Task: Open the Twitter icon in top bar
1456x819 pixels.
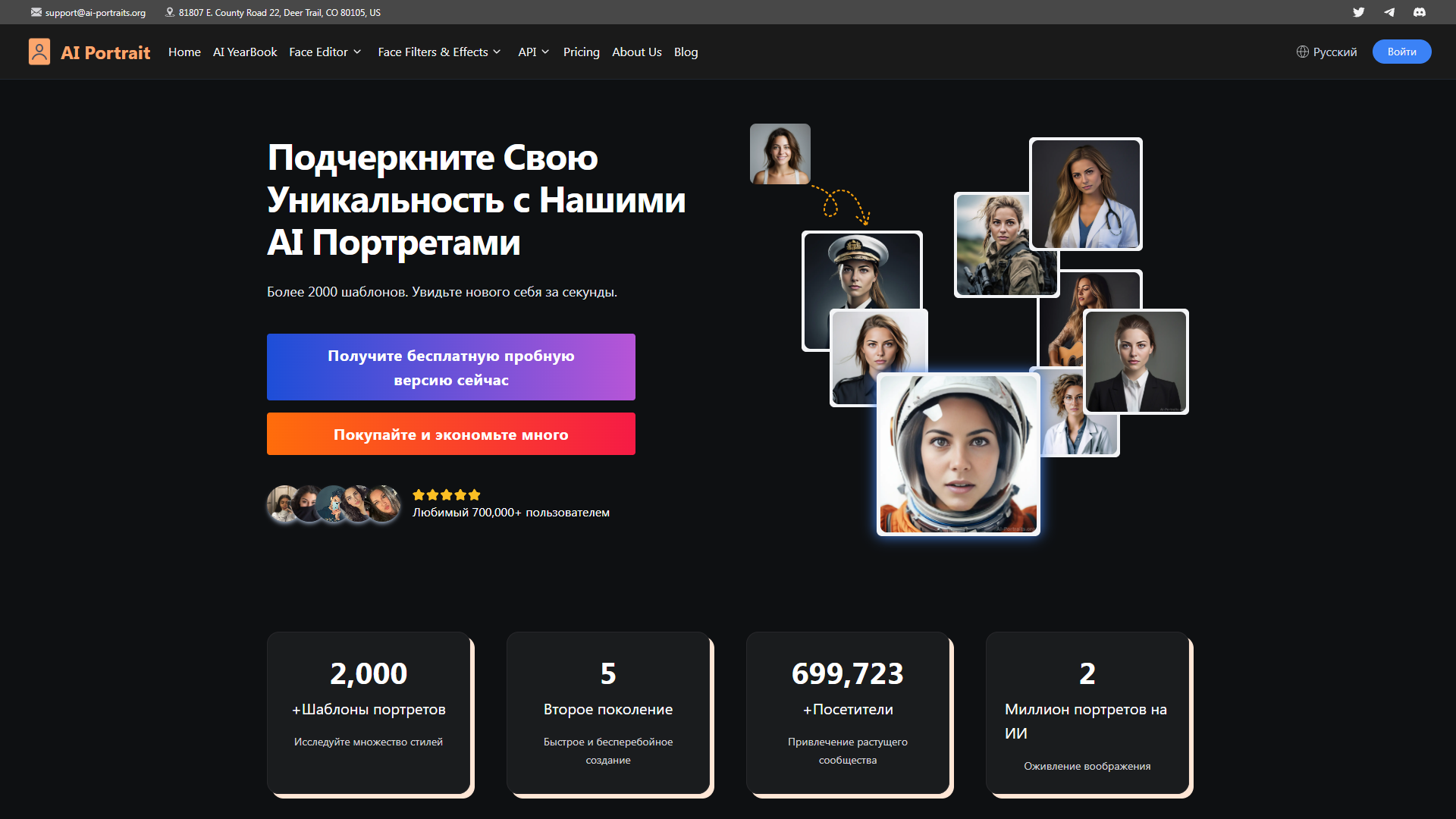Action: (1358, 12)
